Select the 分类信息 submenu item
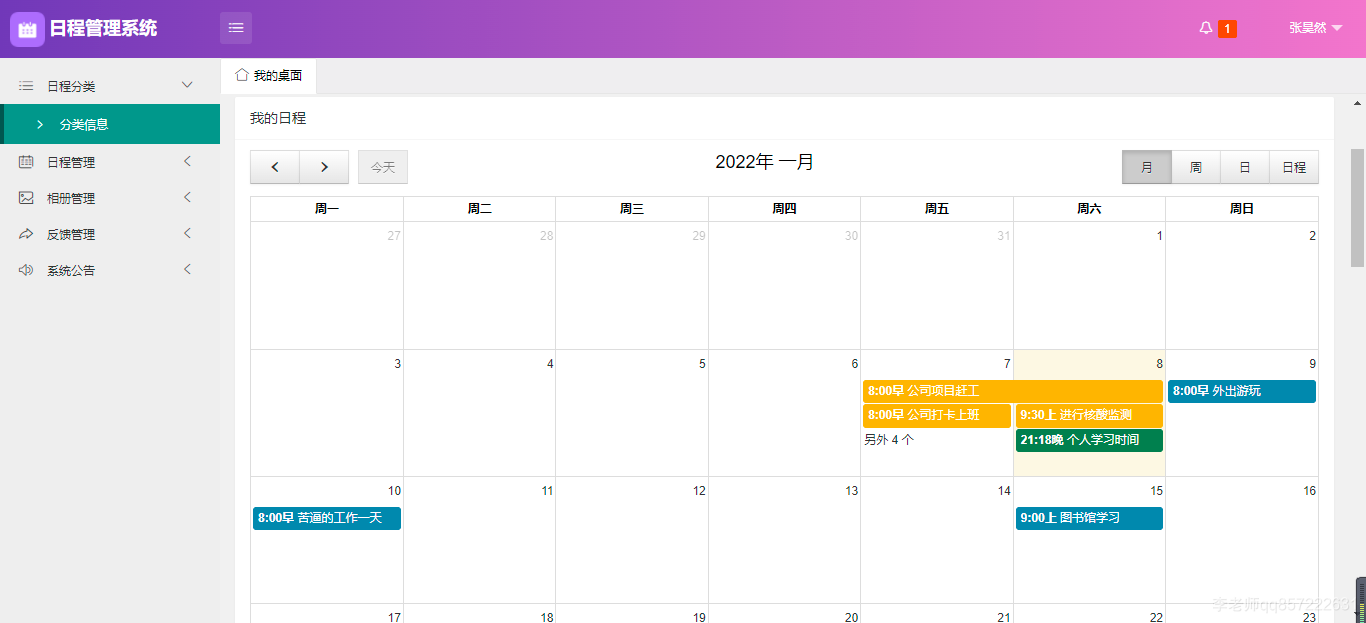 (x=110, y=124)
